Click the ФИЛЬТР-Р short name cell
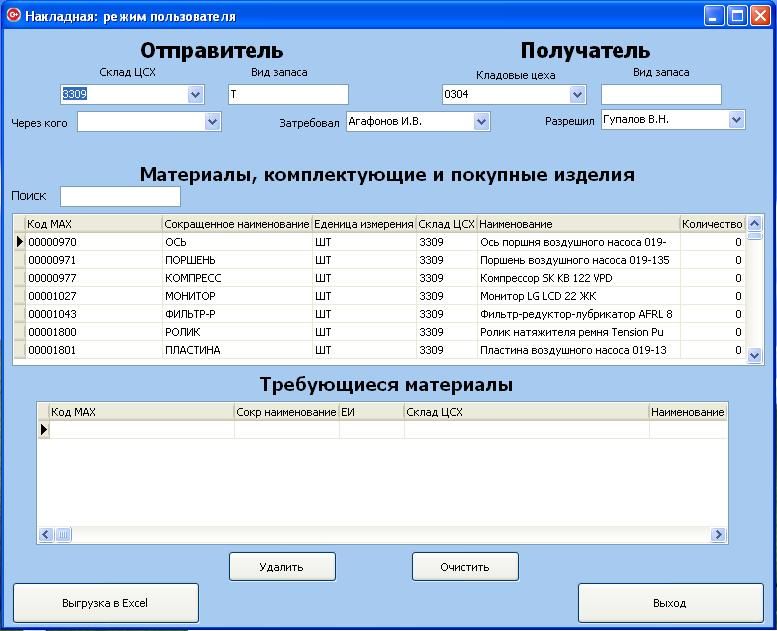Image resolution: width=777 pixels, height=631 pixels. point(237,314)
